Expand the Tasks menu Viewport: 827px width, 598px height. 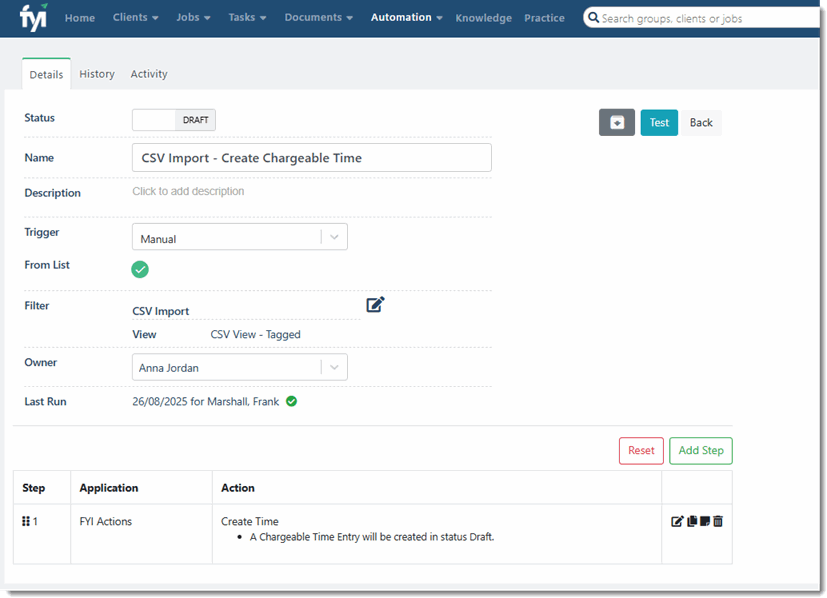247,17
